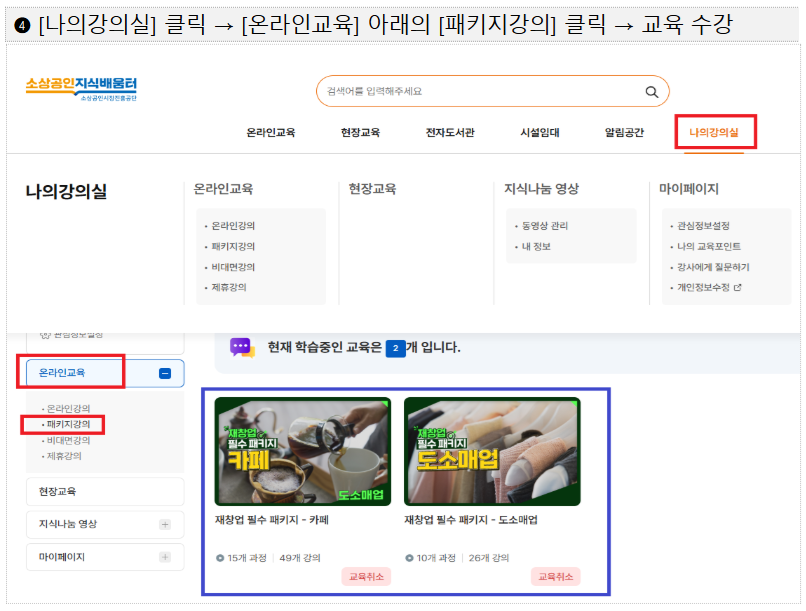Click the search magnifier icon
This screenshot has height=611, width=806.
[649, 91]
